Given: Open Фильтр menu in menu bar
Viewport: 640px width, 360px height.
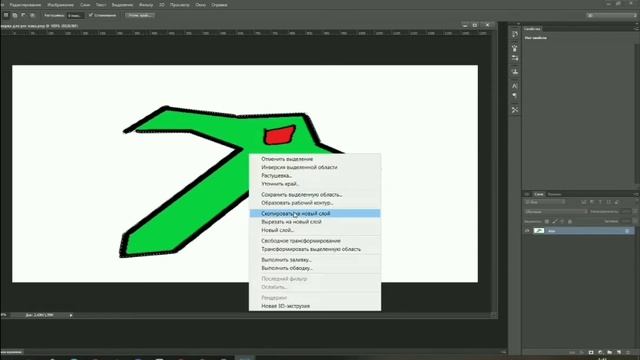Looking at the screenshot, I should [x=146, y=5].
